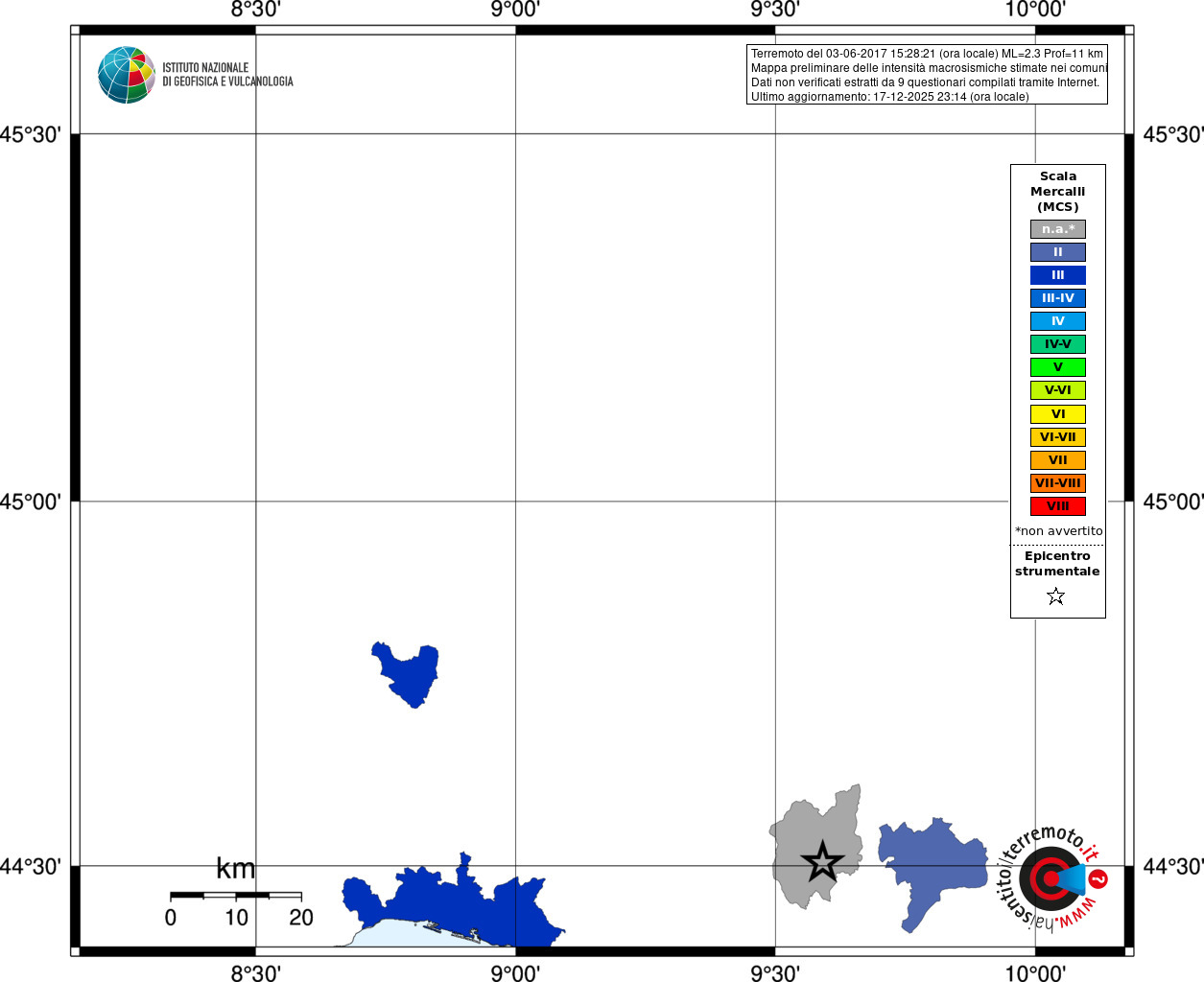Click the INGV globe logo

[x=126, y=75]
